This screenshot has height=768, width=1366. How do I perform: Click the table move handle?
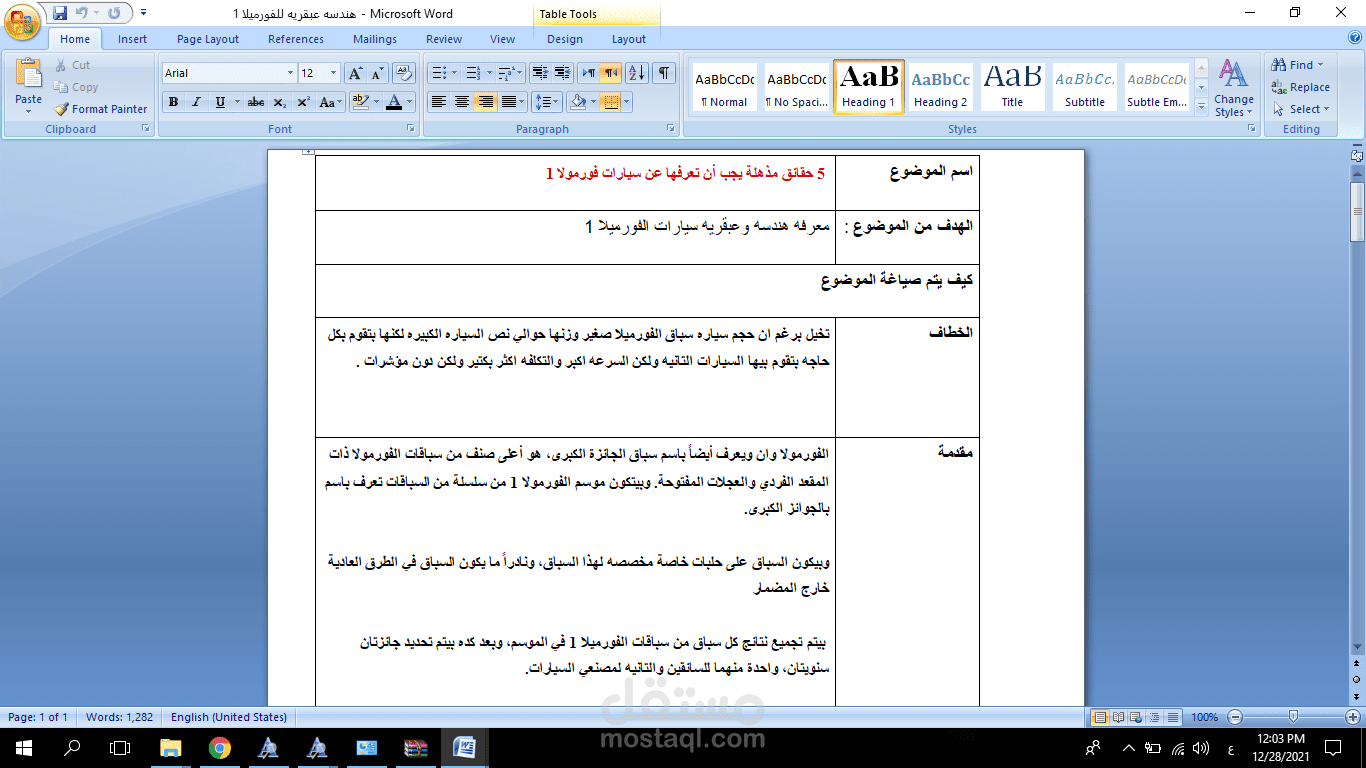(308, 152)
